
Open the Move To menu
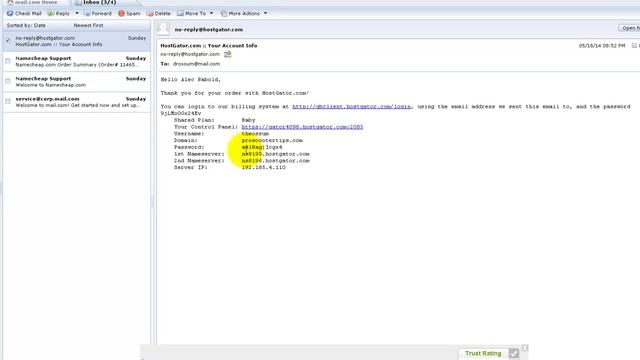pos(195,13)
